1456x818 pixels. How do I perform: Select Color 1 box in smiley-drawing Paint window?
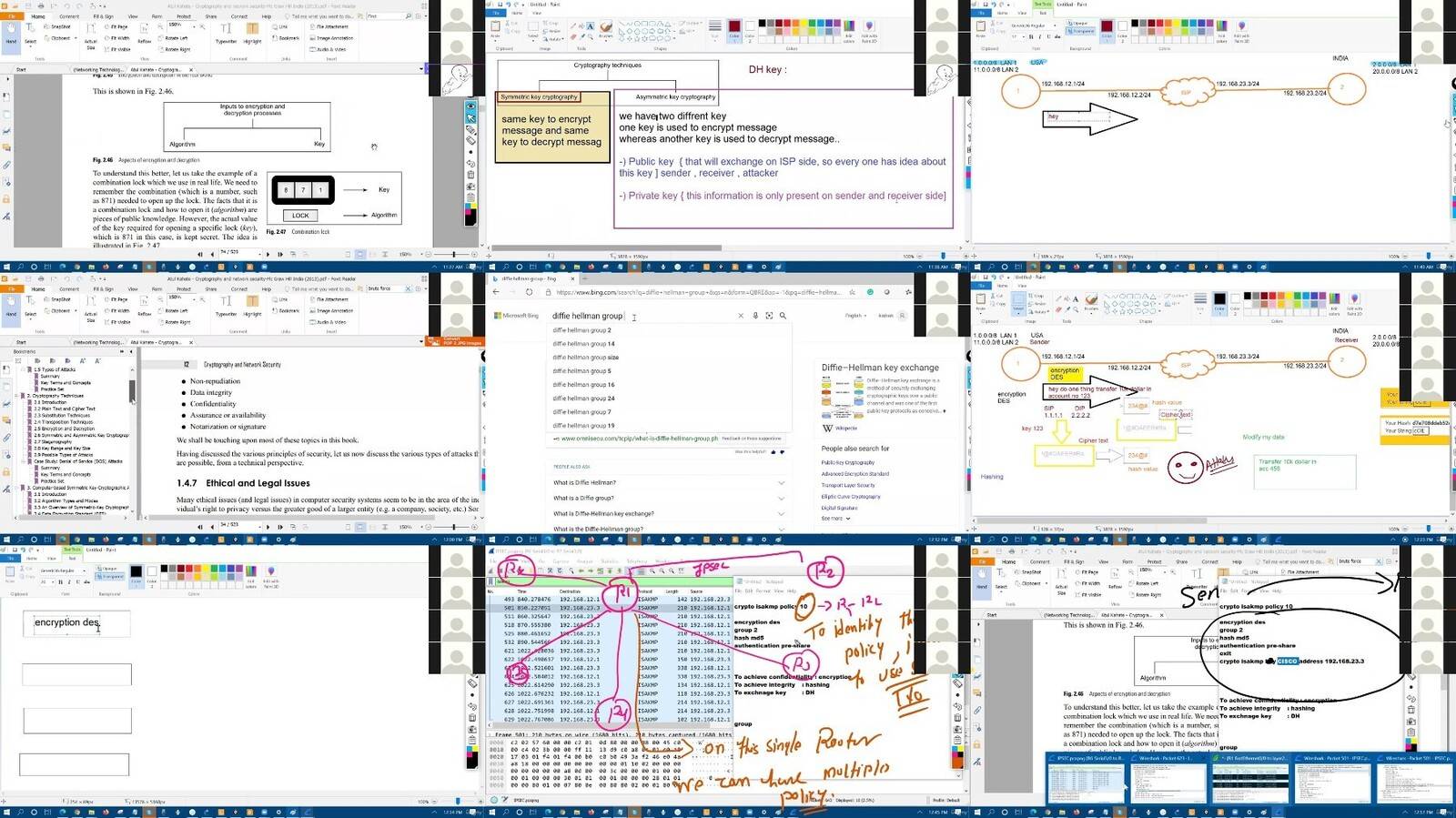coord(1219,303)
